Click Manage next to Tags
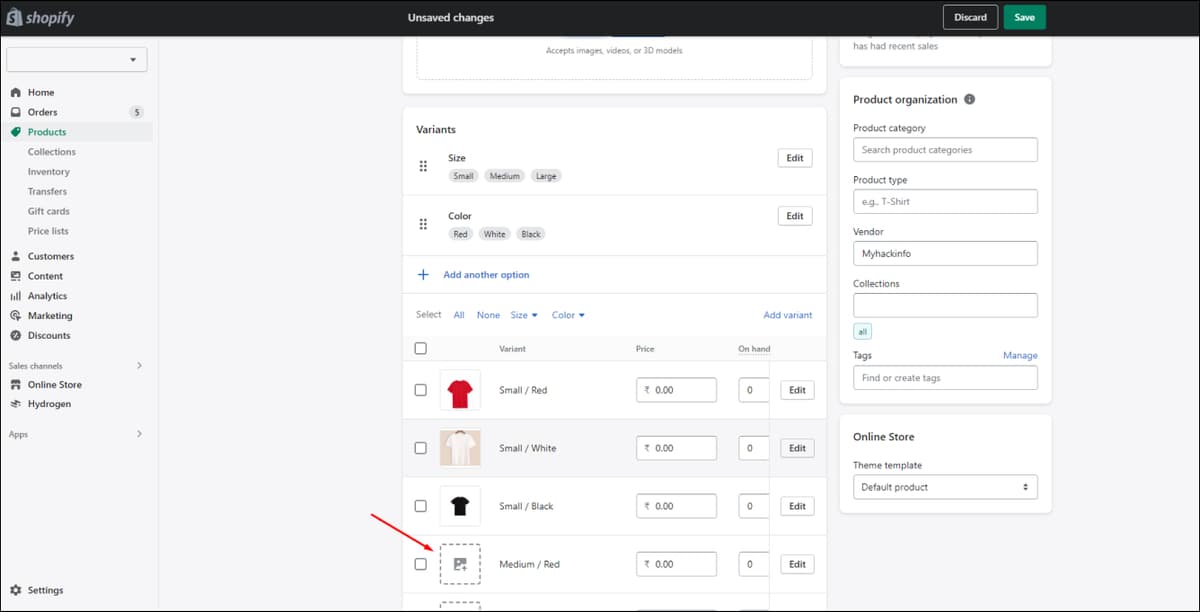The width and height of the screenshot is (1200, 612). [1020, 355]
